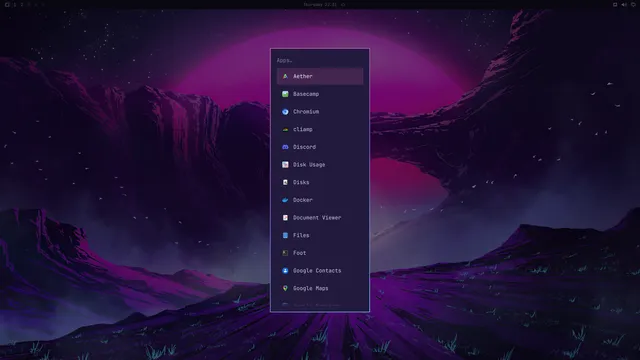Open the Files manager icon

pyautogui.click(x=285, y=236)
